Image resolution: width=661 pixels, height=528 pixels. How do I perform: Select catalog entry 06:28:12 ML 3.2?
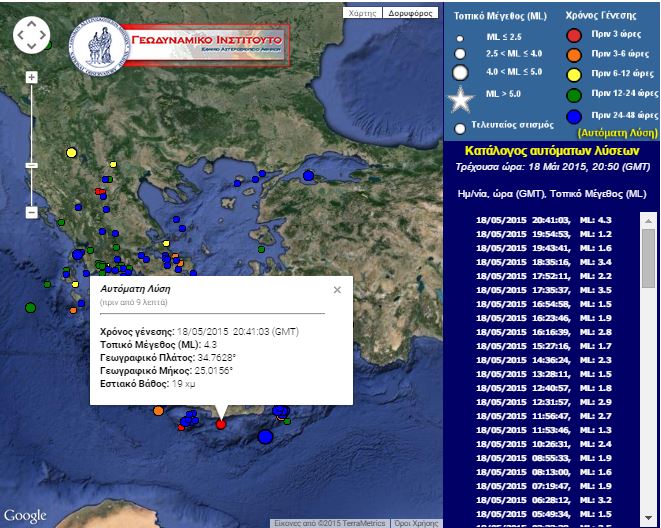(544, 500)
